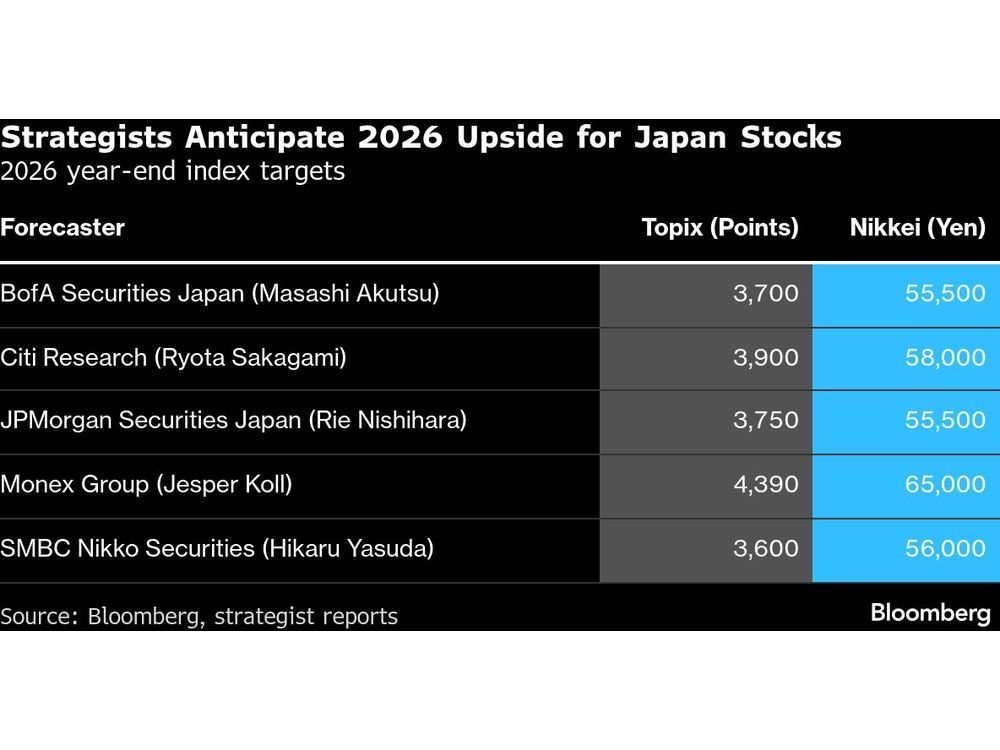Select the Topix (Points) column header

point(719,227)
